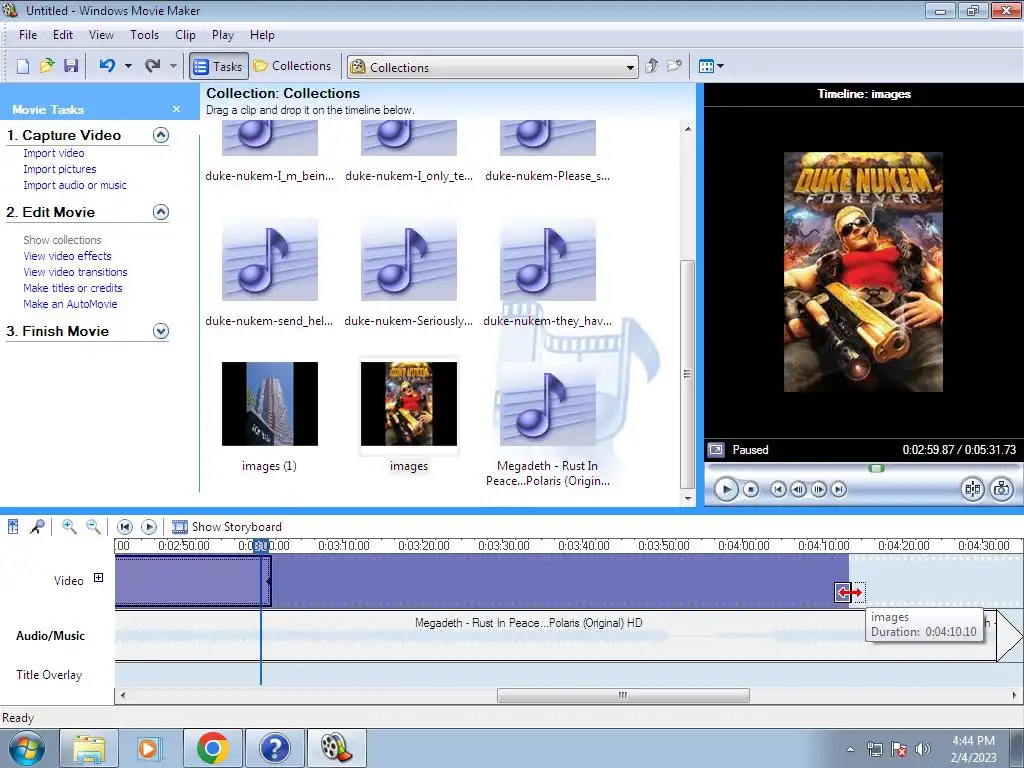1024x768 pixels.
Task: Expand the Video track
Action: [x=99, y=577]
